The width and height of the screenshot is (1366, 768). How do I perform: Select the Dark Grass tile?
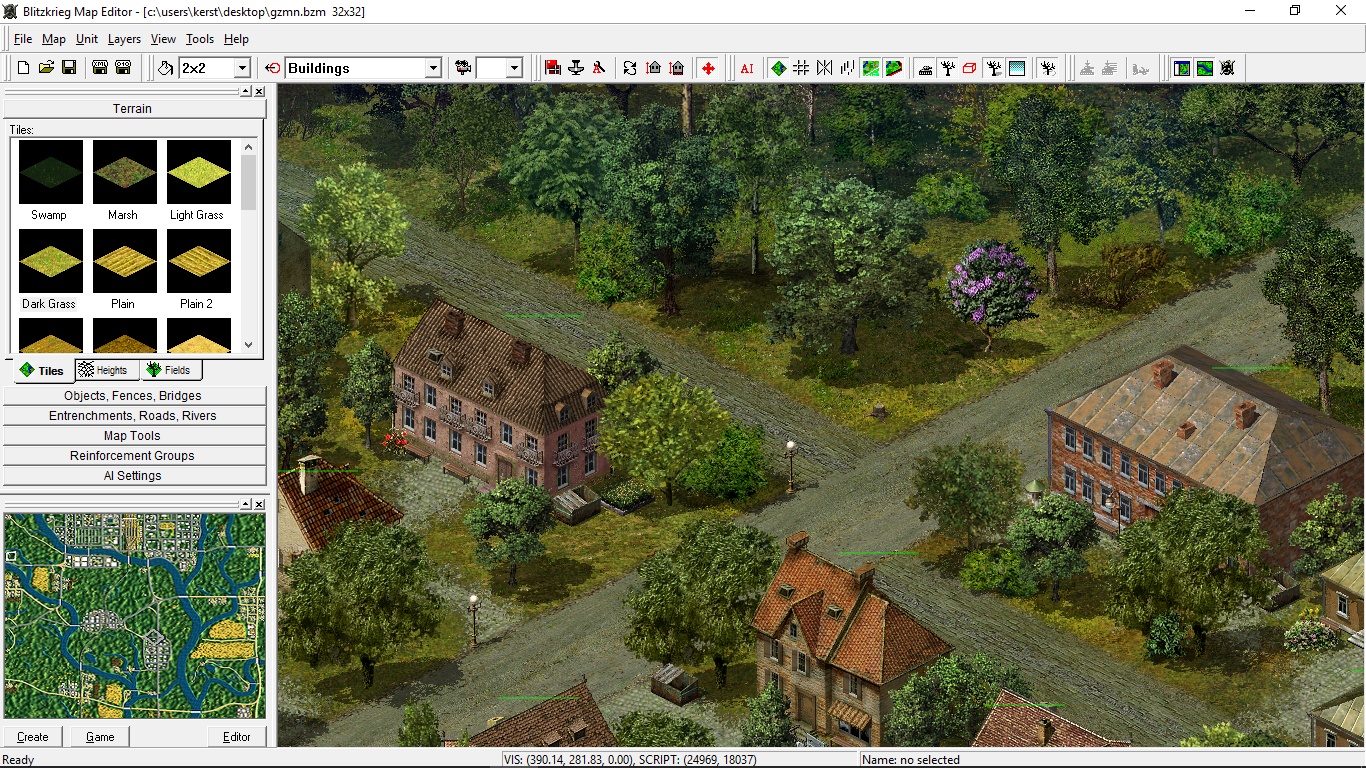pyautogui.click(x=50, y=261)
